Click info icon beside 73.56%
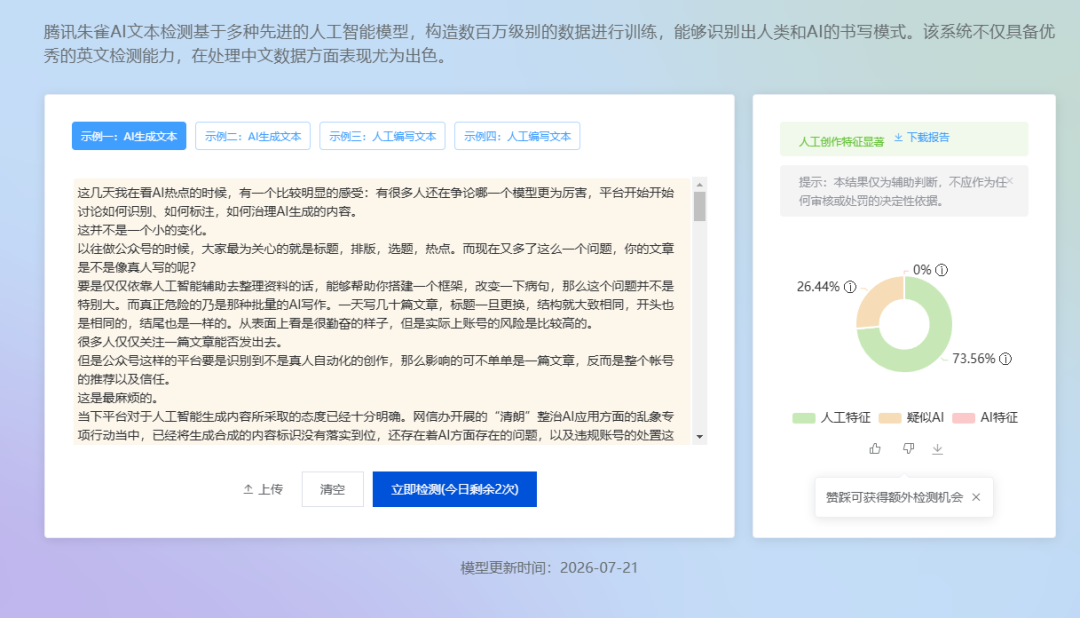 1006,359
